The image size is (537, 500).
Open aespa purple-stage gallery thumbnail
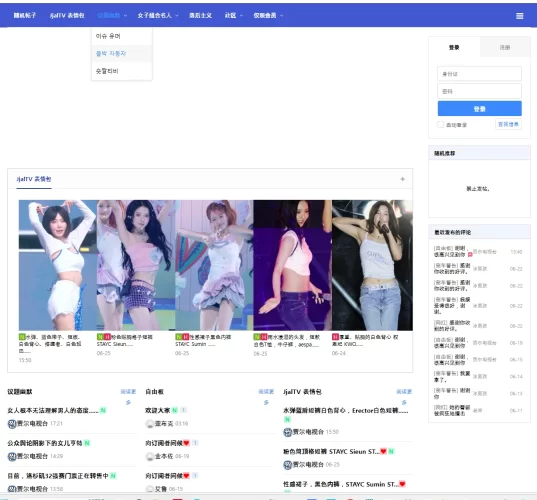(292, 265)
